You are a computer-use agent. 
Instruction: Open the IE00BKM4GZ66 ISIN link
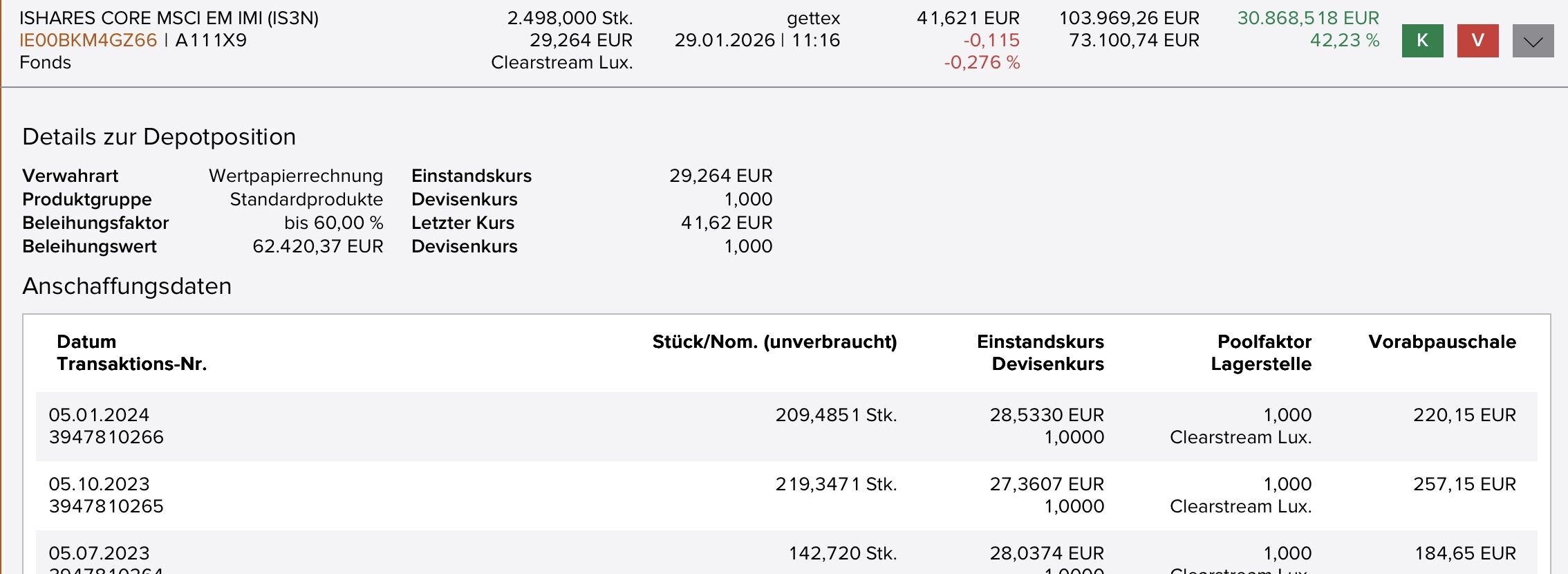(88, 40)
